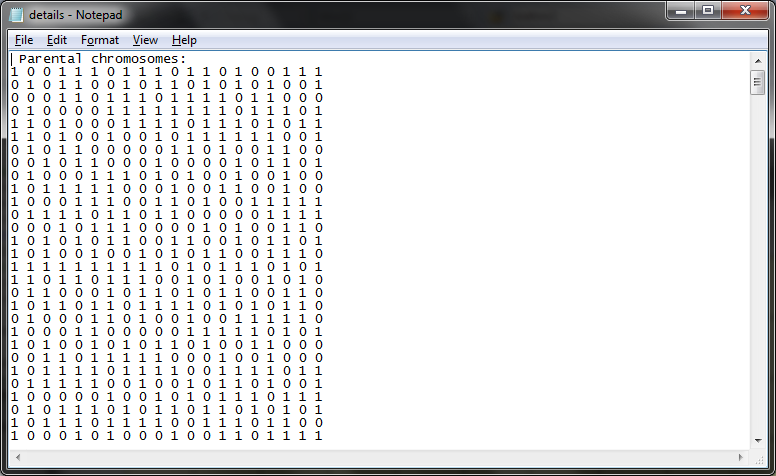Minimize the Notepad window

(x=681, y=10)
